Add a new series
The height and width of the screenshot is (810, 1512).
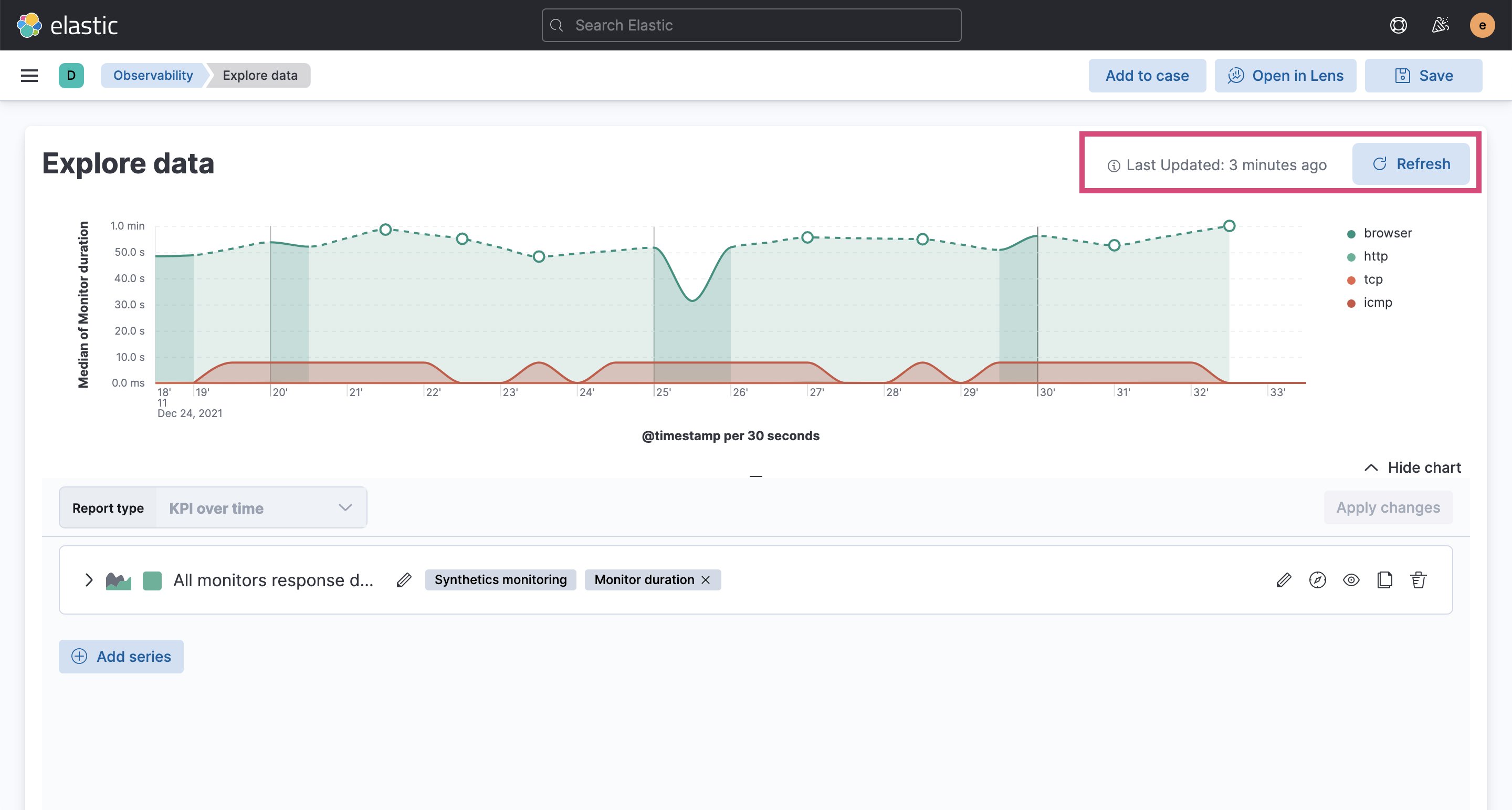(x=121, y=657)
